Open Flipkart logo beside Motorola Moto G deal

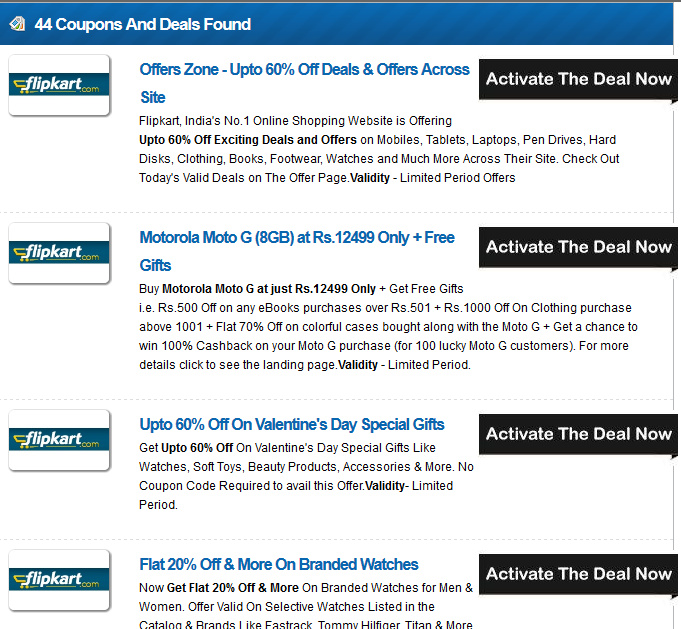click(x=59, y=253)
